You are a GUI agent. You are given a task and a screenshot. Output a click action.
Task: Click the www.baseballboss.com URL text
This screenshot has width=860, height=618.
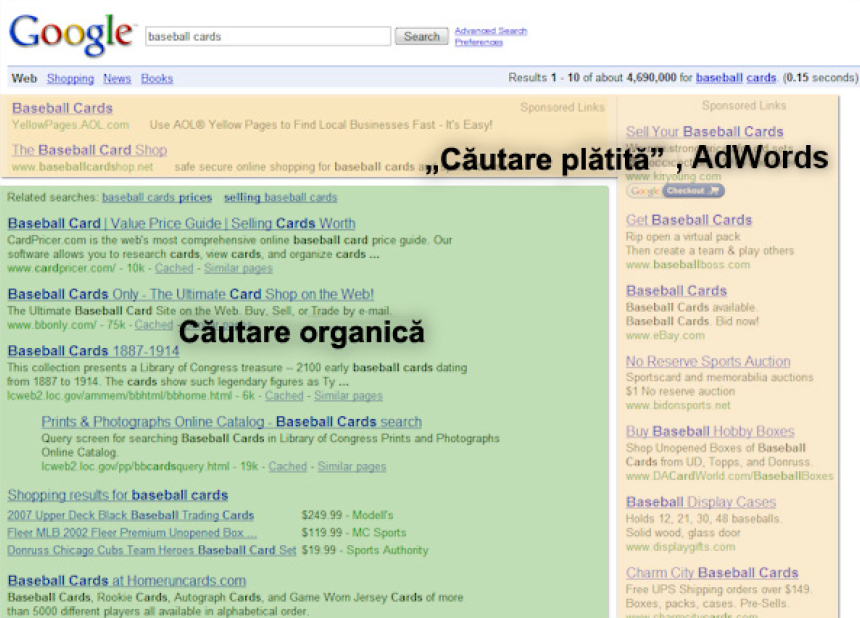click(688, 264)
